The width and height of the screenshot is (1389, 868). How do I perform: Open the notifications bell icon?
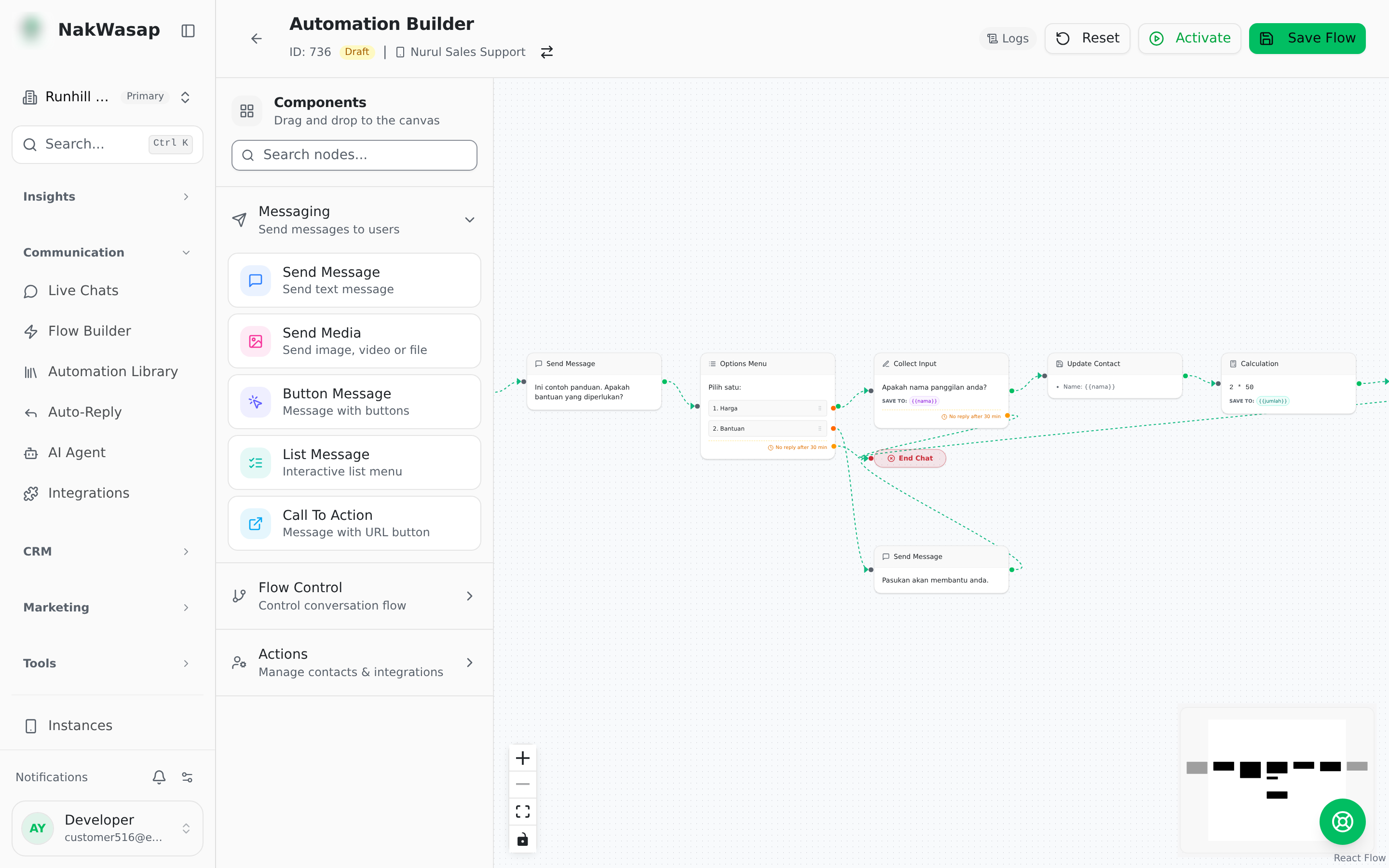pyautogui.click(x=159, y=777)
